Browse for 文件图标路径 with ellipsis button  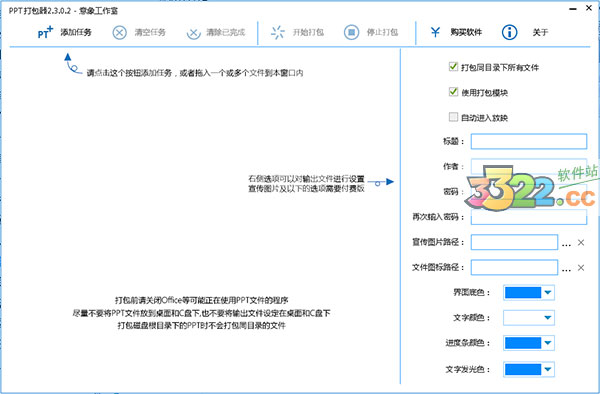pos(566,270)
